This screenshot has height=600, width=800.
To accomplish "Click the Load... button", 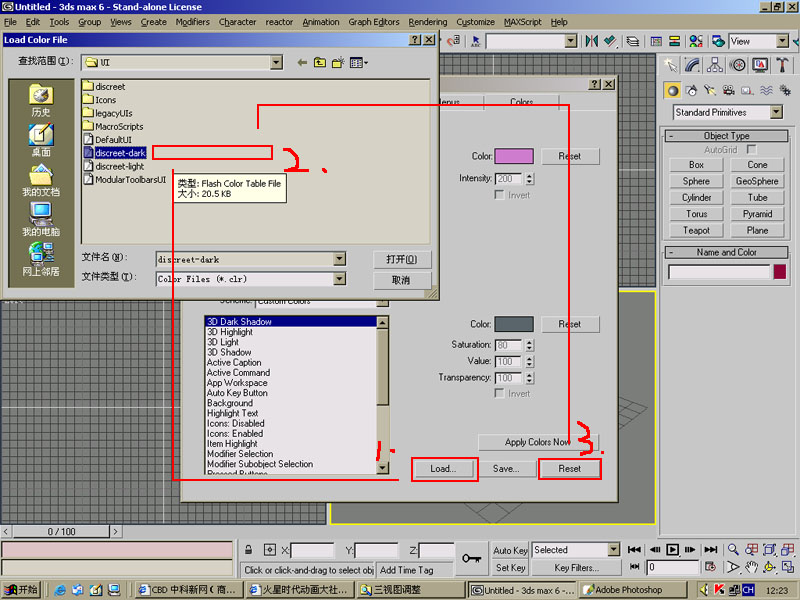I will (x=443, y=468).
